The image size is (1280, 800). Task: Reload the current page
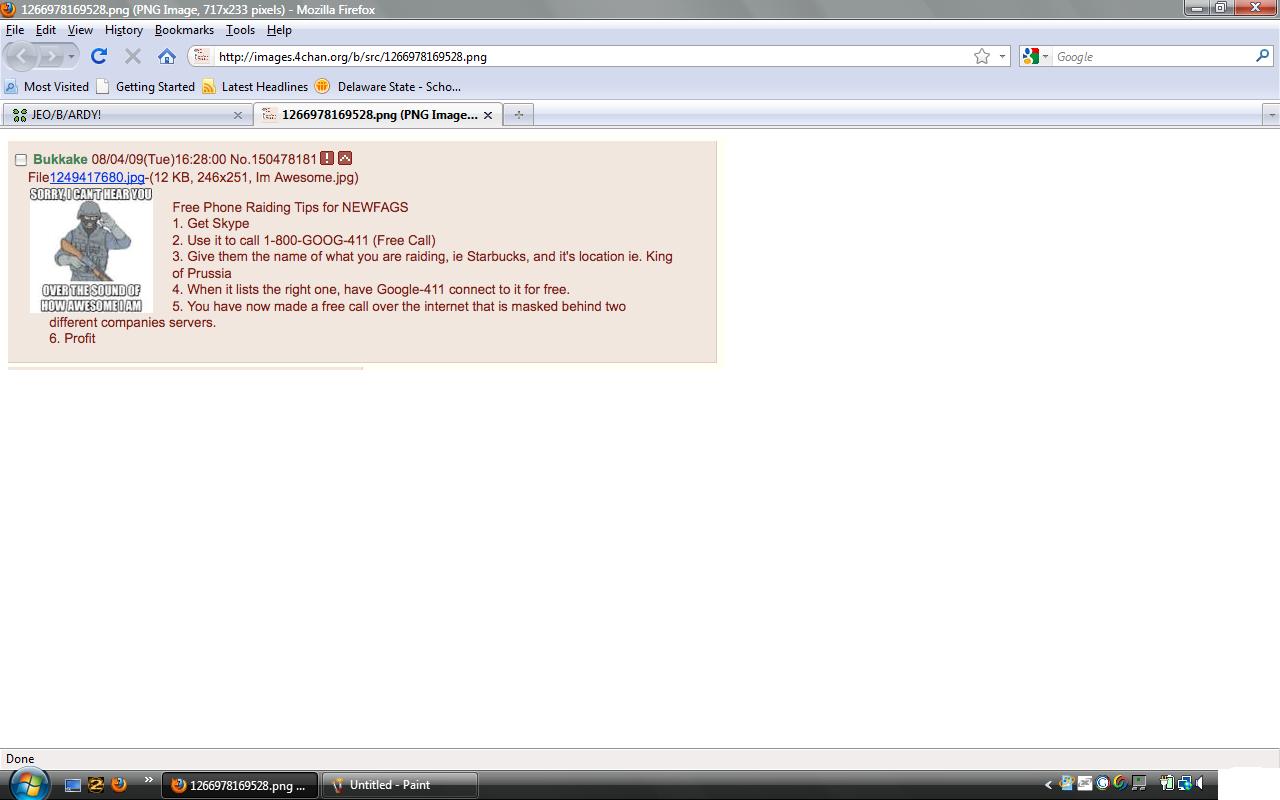tap(98, 56)
